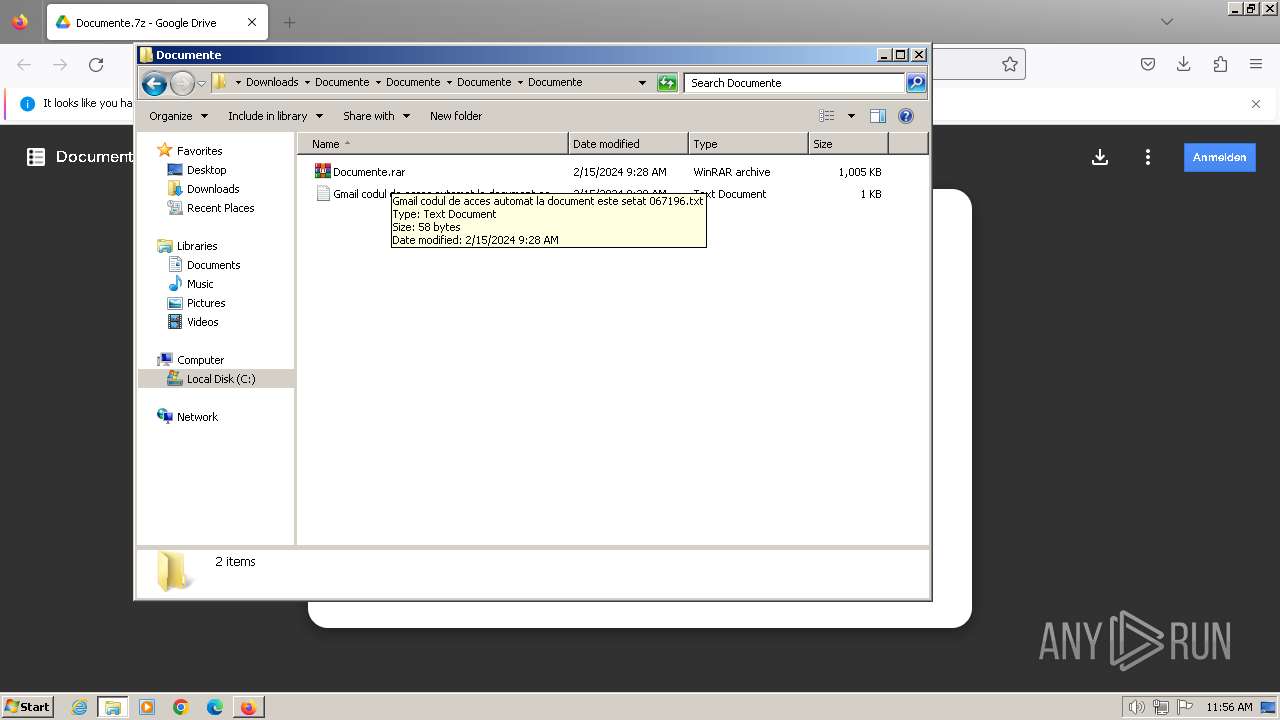The width and height of the screenshot is (1280, 720).
Task: Launch Microsoft Edge from taskbar
Action: (215, 707)
